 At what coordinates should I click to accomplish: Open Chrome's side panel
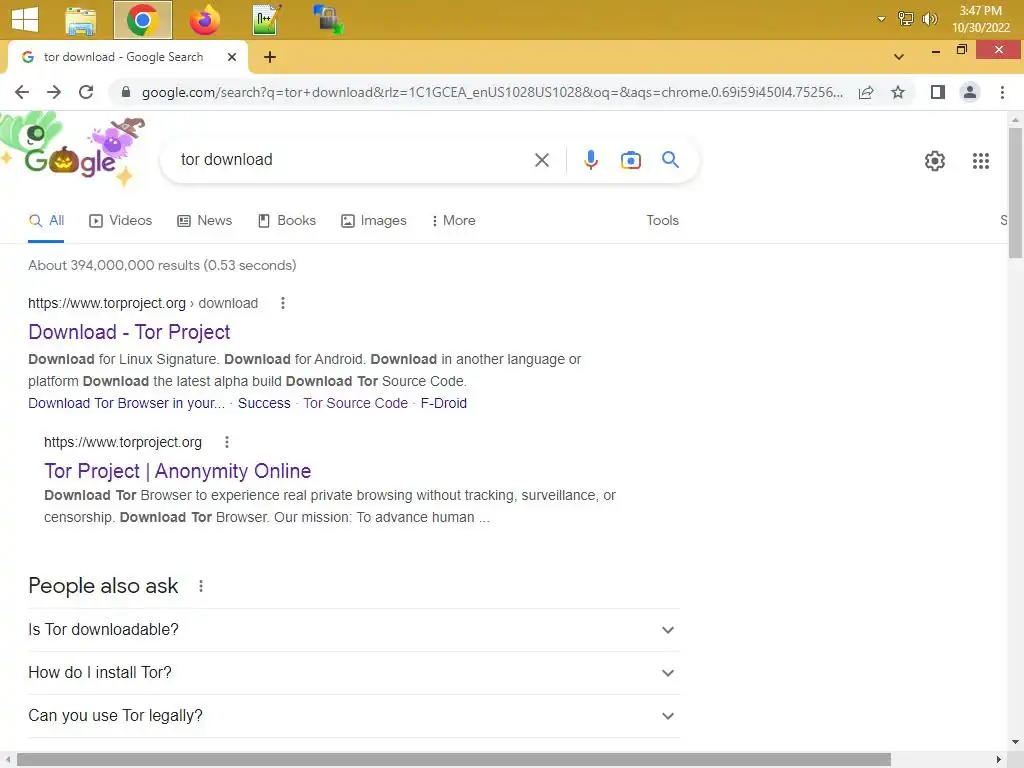(938, 92)
